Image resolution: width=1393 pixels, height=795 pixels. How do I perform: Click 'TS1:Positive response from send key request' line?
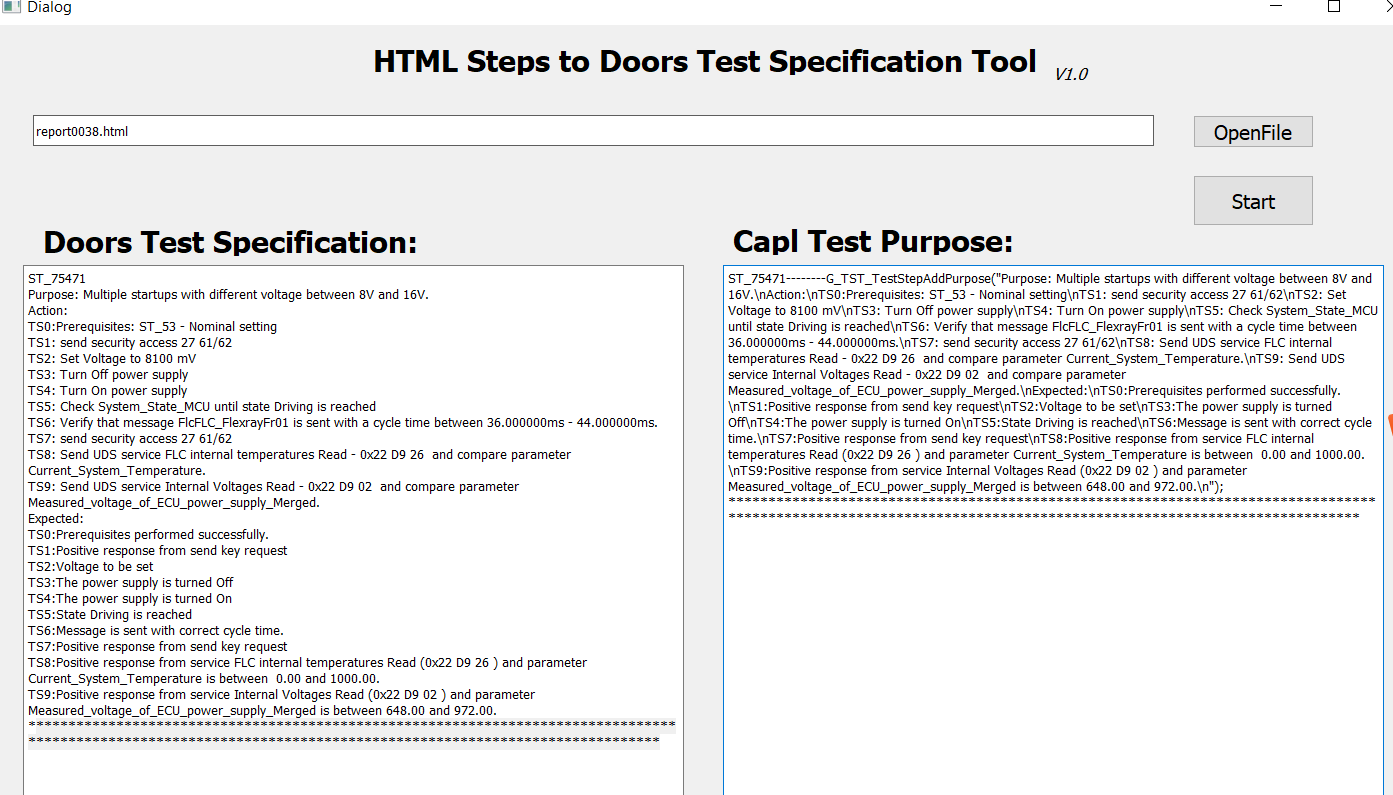click(158, 551)
